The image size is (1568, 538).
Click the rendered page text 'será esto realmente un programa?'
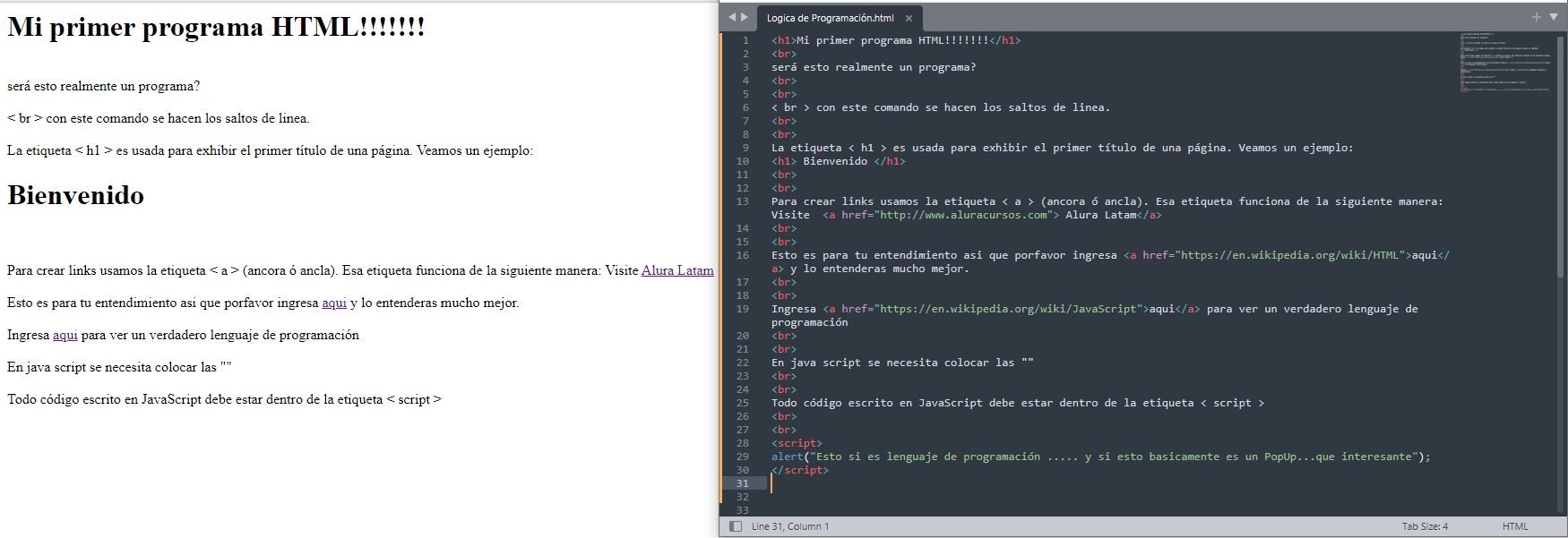pyautogui.click(x=104, y=86)
